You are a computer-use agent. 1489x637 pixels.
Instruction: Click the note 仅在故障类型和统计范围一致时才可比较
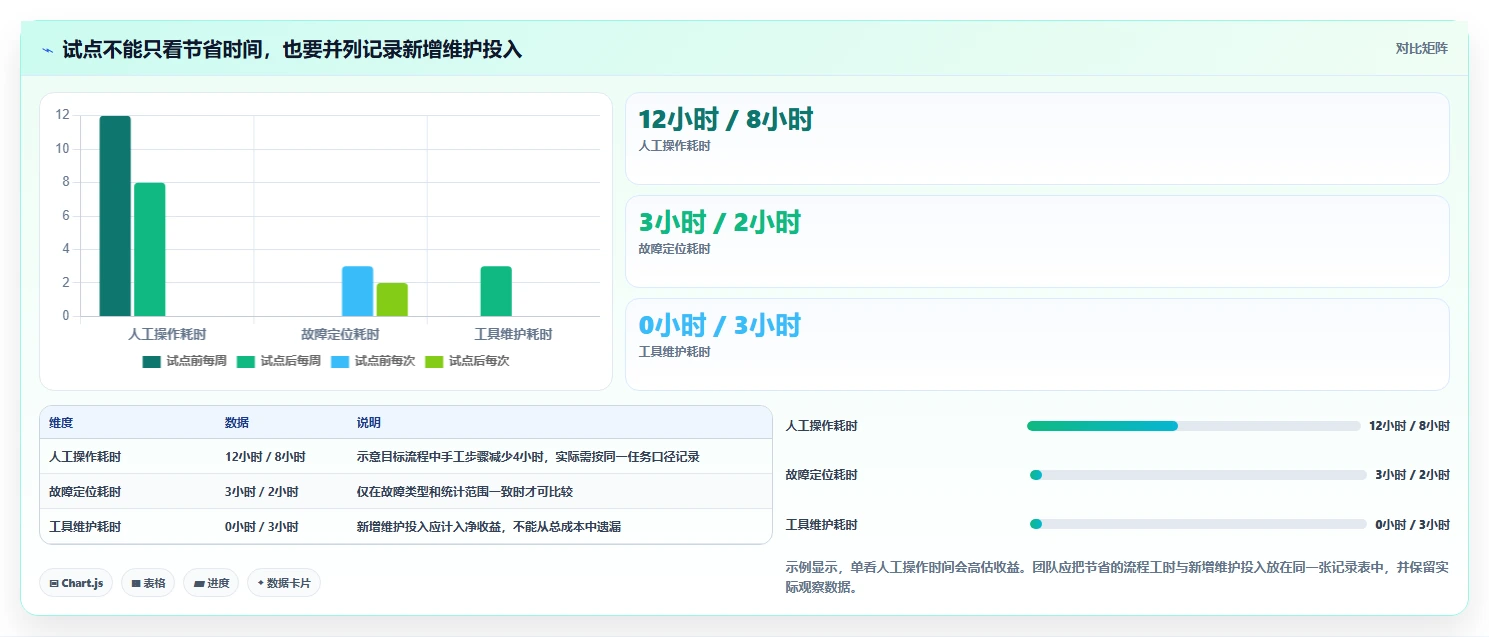[465, 492]
